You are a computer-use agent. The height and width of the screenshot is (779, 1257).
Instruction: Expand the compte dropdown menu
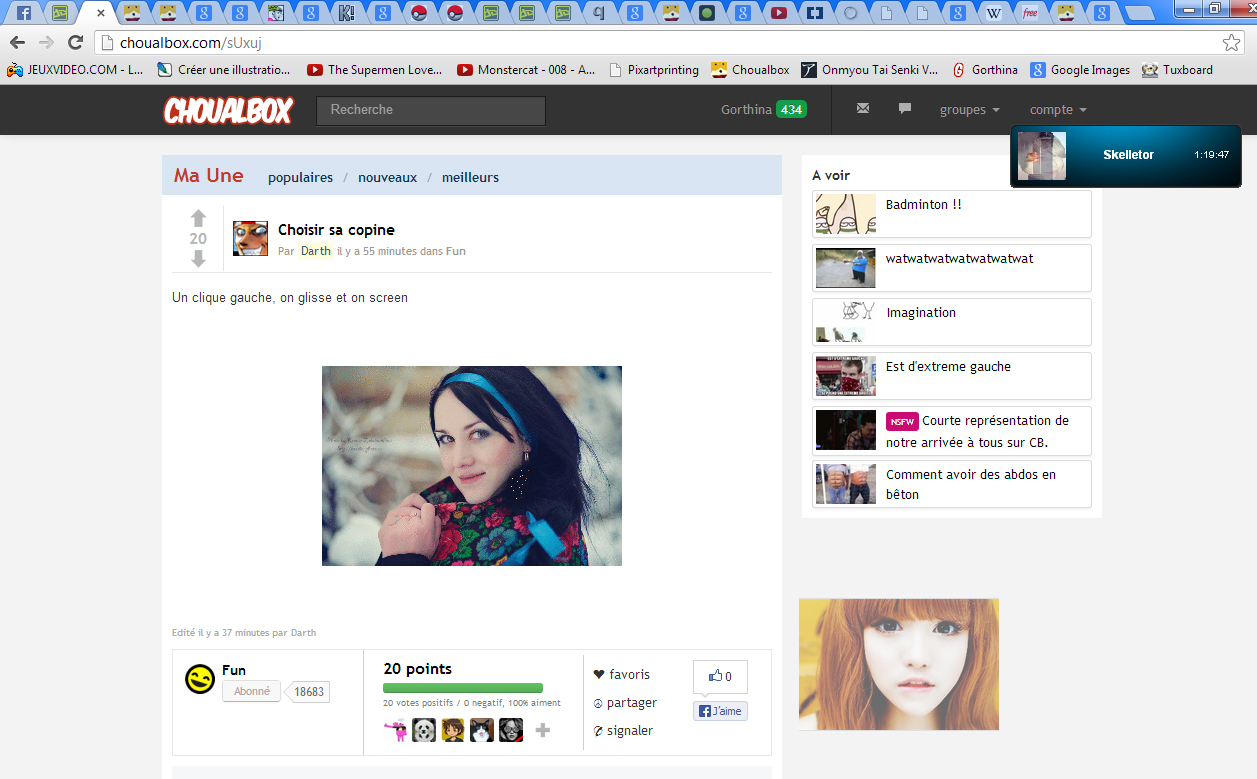tap(1058, 110)
